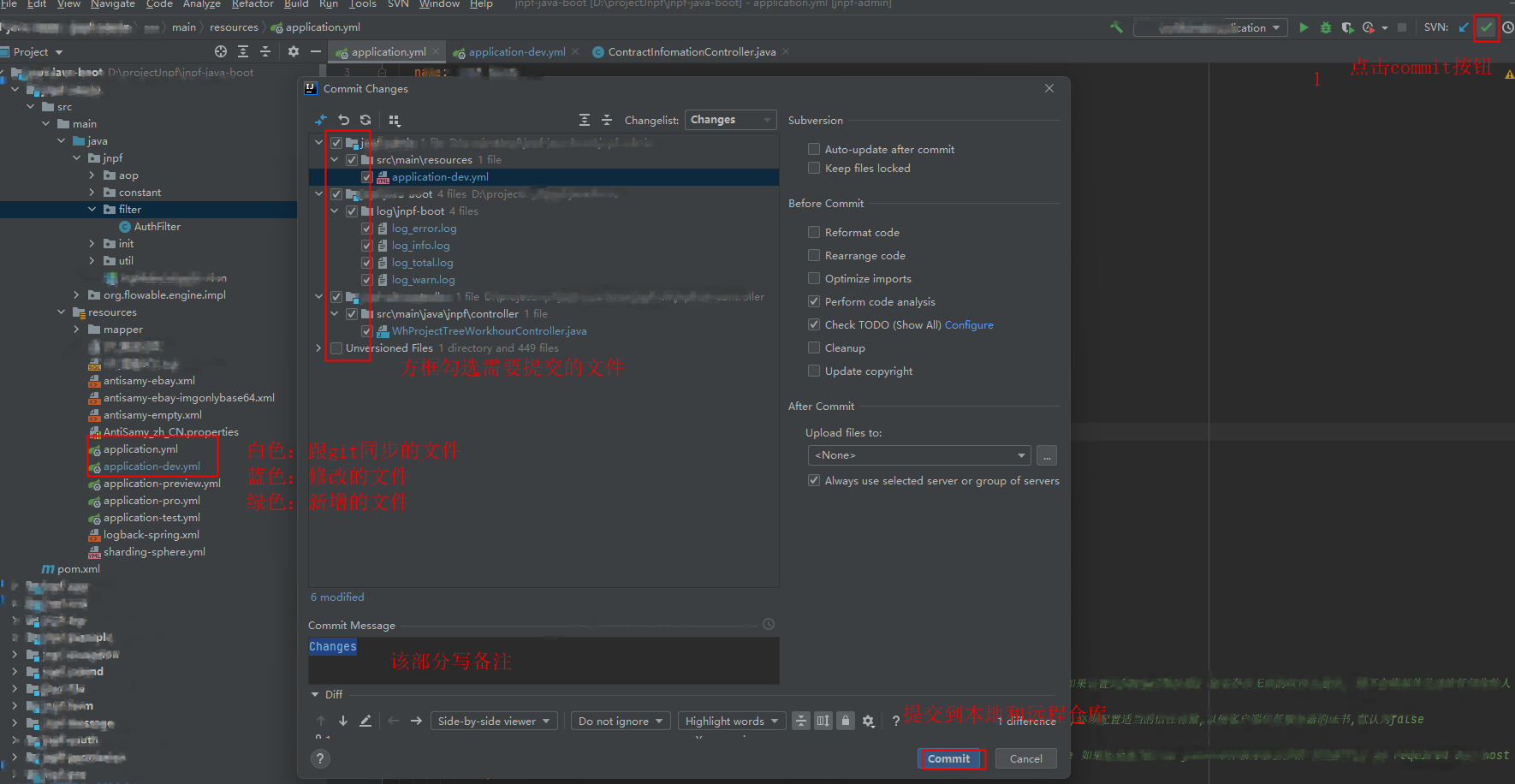
Task: Open the Highlight words dropdown
Action: tap(731, 722)
